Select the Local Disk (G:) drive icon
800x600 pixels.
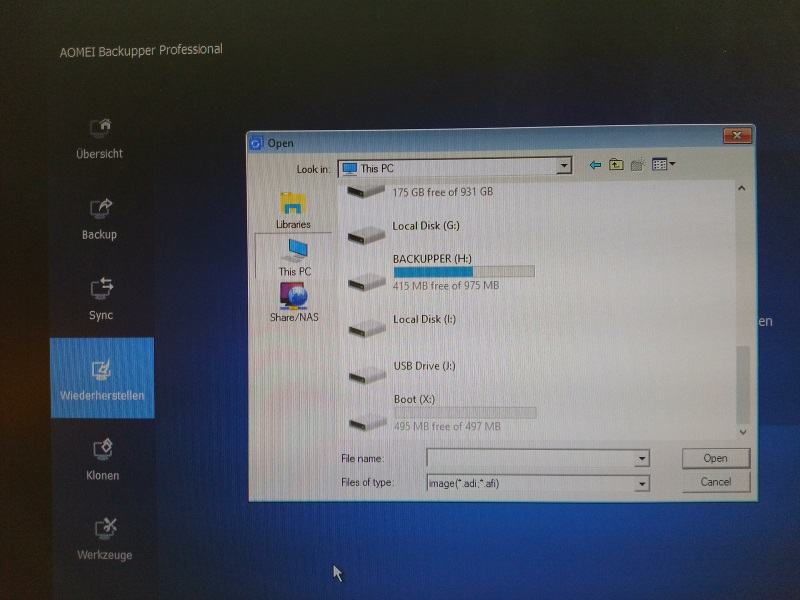pos(366,235)
